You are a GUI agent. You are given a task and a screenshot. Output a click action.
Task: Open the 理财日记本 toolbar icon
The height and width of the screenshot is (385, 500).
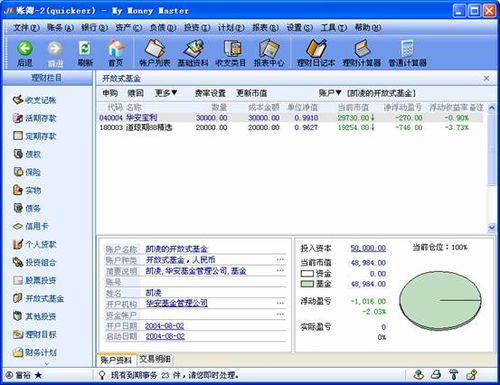tap(316, 49)
